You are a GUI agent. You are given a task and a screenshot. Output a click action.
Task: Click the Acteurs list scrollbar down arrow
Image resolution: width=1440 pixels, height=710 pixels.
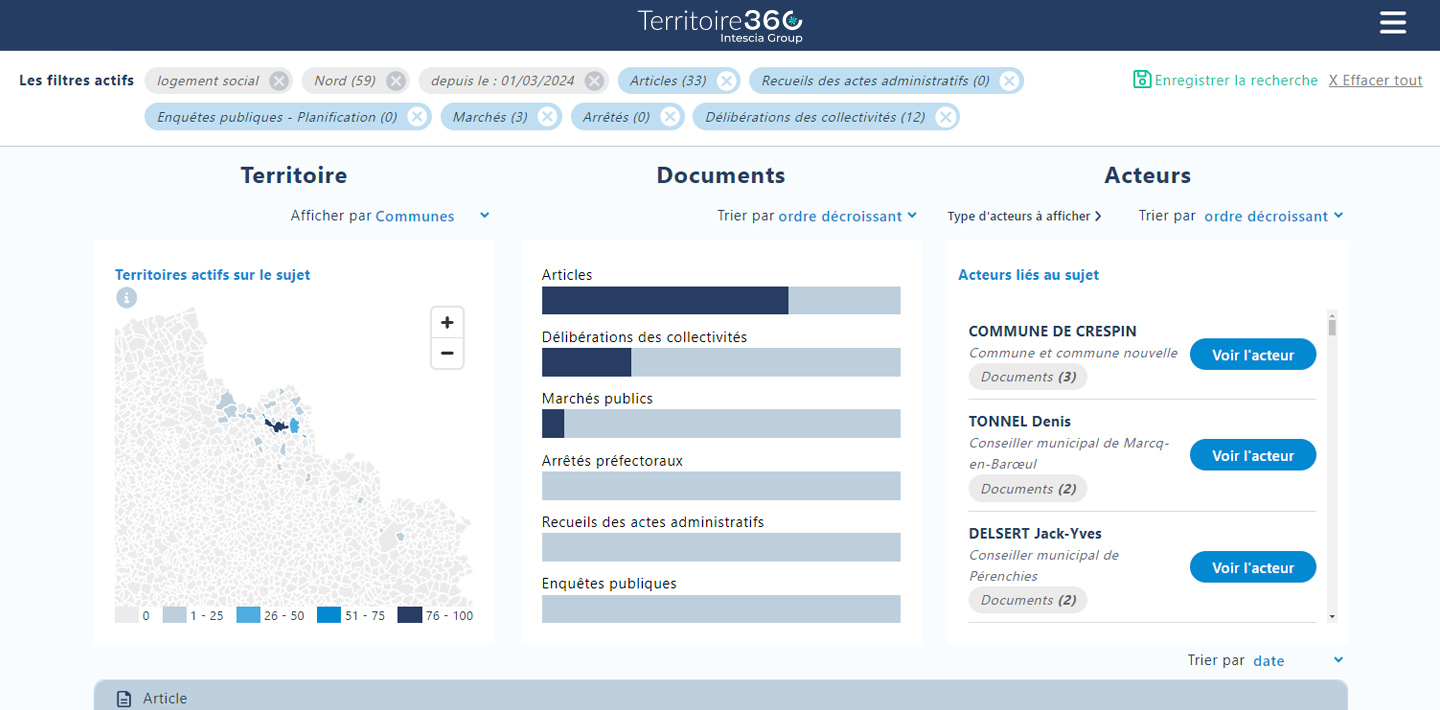point(1332,617)
